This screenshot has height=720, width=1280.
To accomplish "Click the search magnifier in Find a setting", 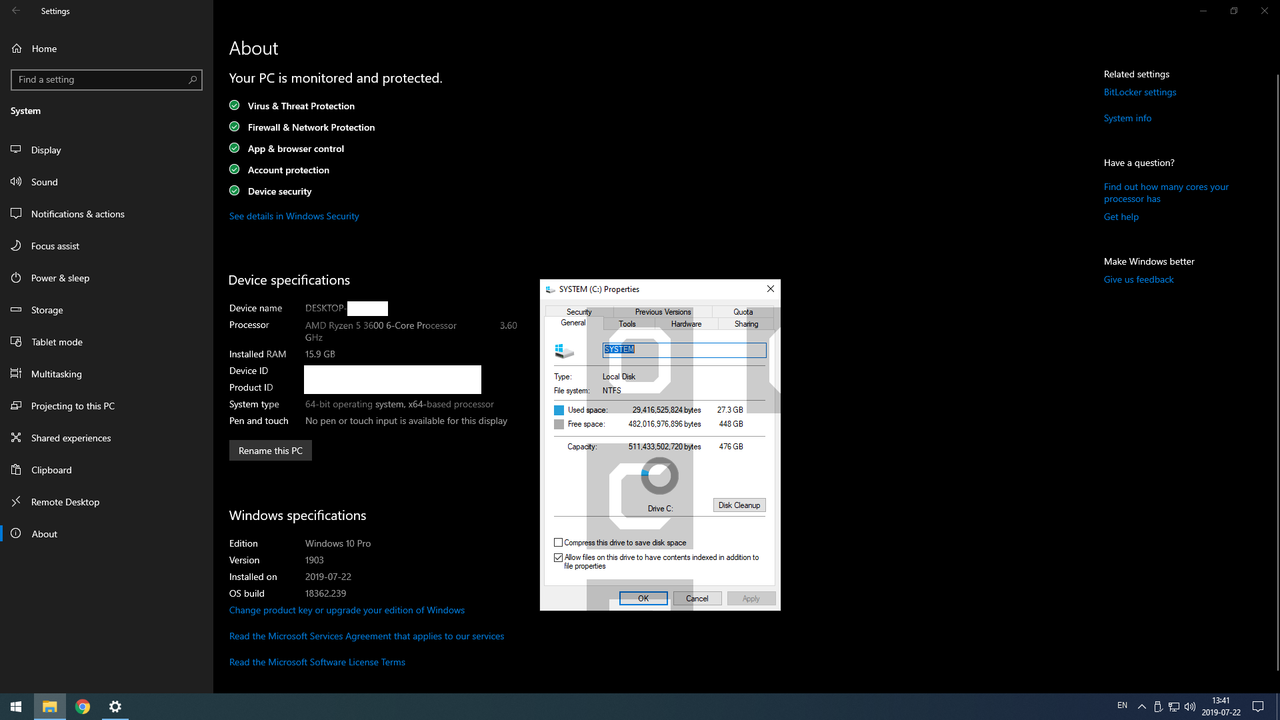I will (193, 79).
